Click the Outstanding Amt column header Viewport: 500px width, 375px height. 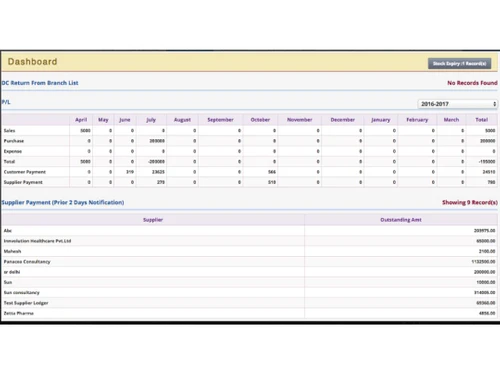(401, 220)
